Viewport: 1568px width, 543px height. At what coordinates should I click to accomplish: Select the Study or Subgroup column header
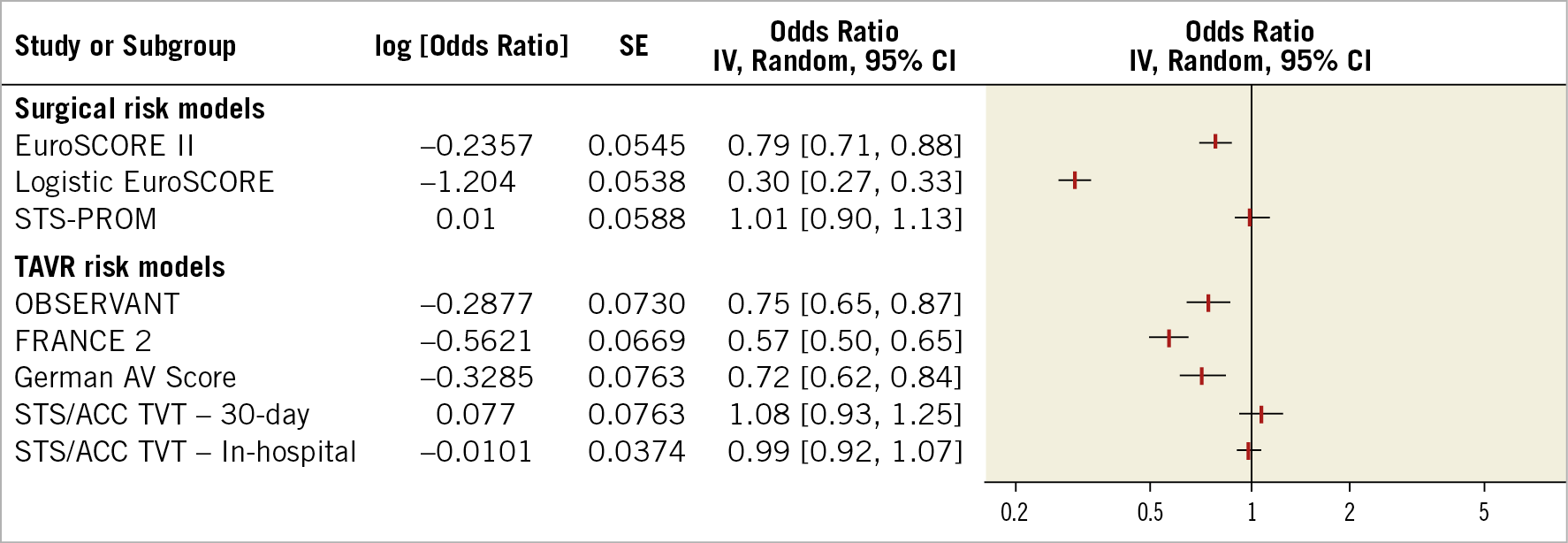tap(126, 46)
